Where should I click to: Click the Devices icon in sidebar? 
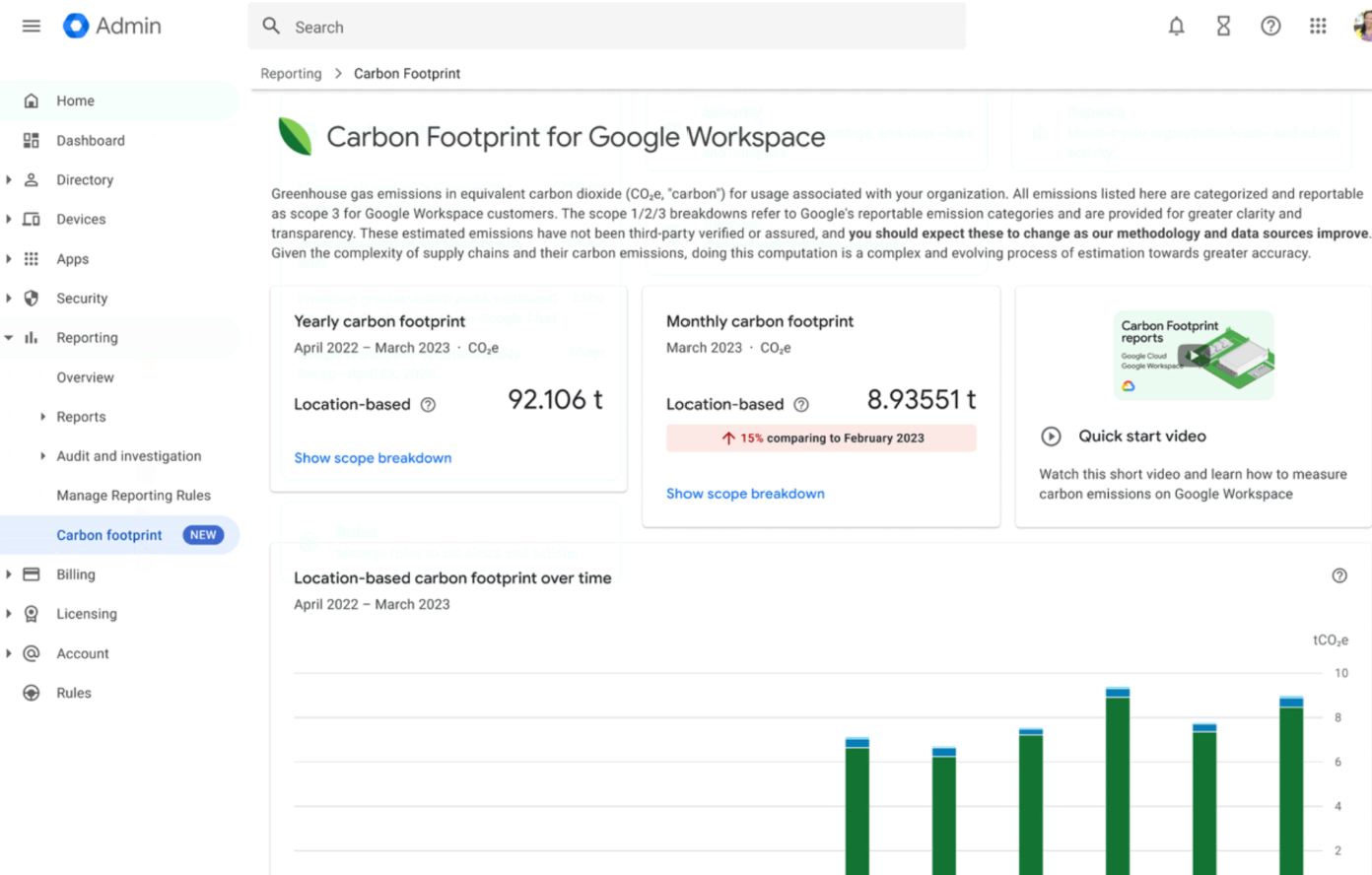coord(32,219)
